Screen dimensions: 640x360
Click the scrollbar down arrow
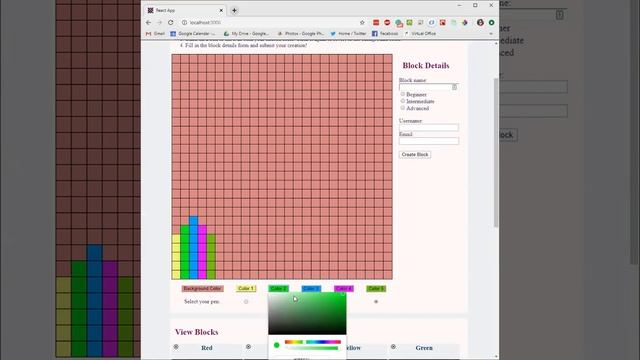point(496,357)
